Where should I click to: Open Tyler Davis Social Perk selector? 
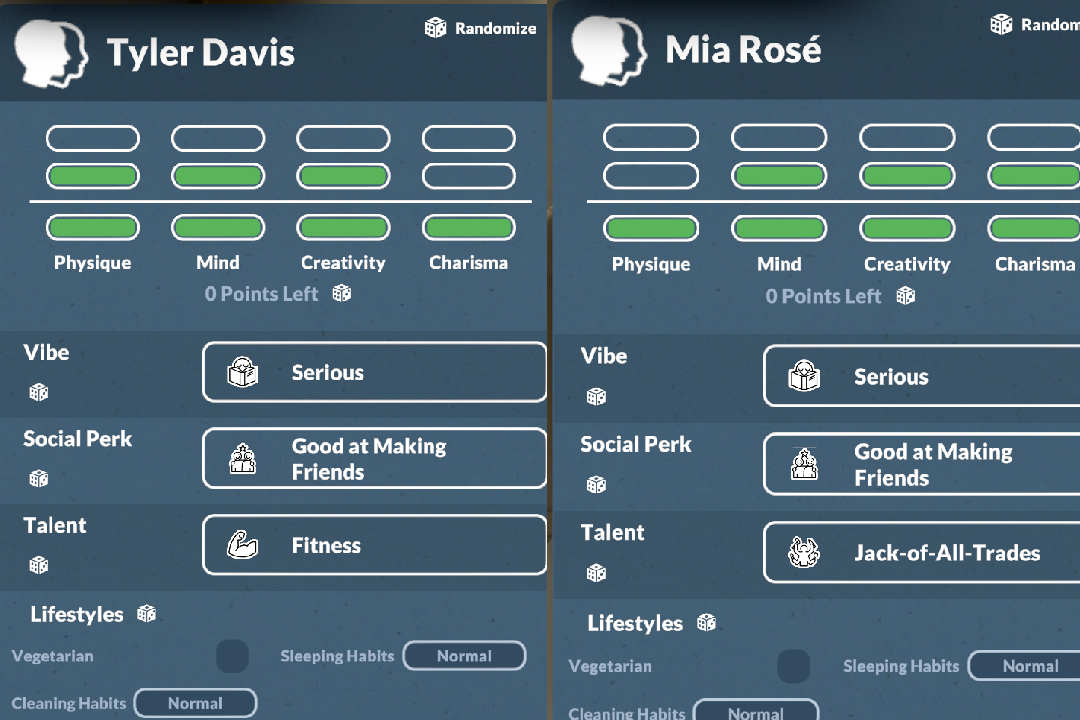[x=375, y=459]
